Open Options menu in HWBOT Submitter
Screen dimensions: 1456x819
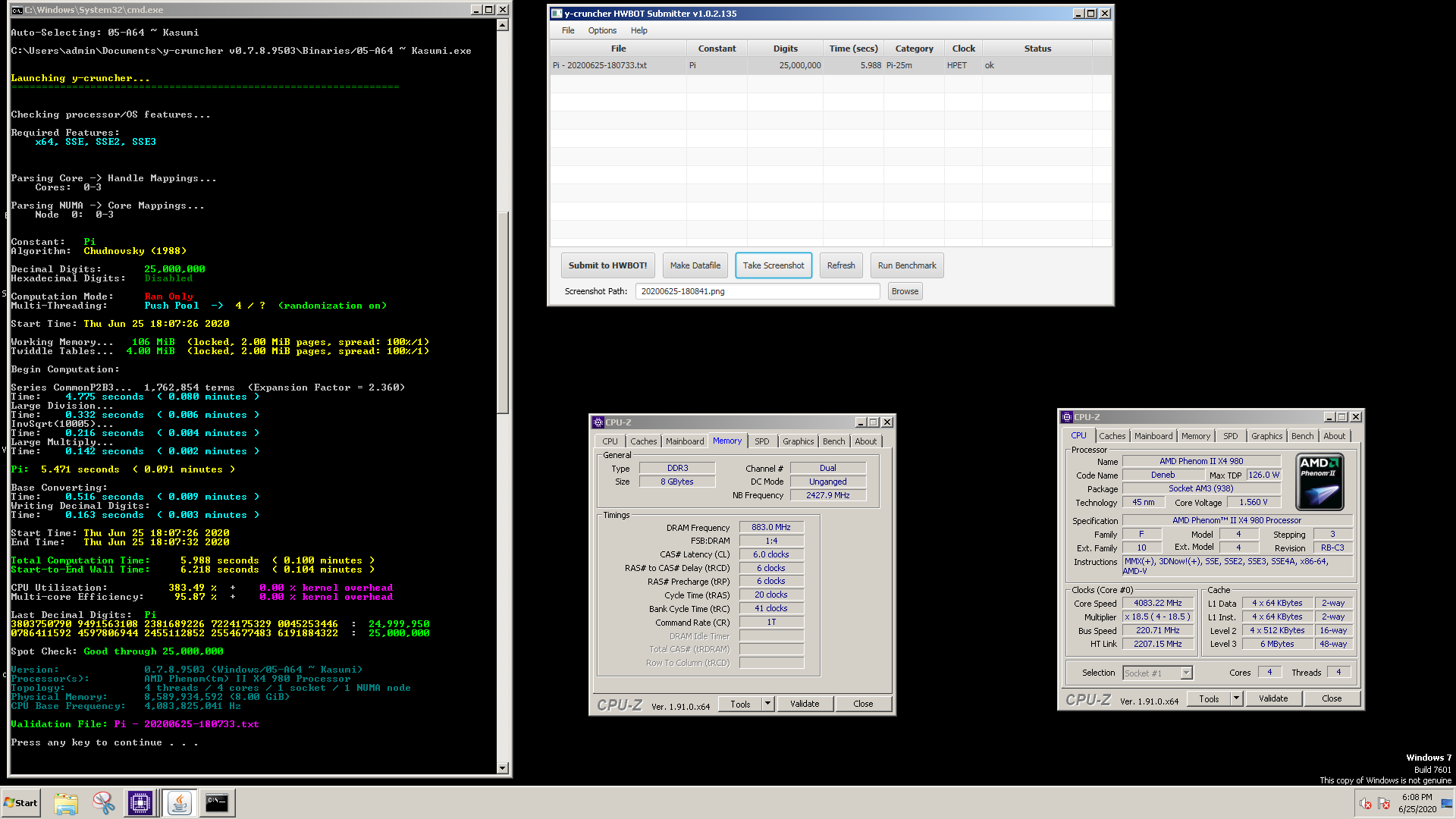602,30
